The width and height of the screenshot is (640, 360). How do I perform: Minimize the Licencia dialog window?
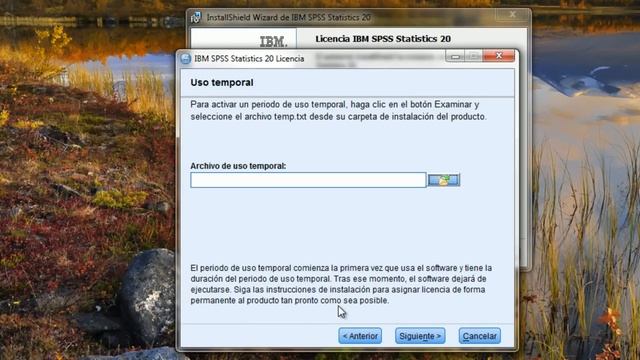pyautogui.click(x=455, y=56)
